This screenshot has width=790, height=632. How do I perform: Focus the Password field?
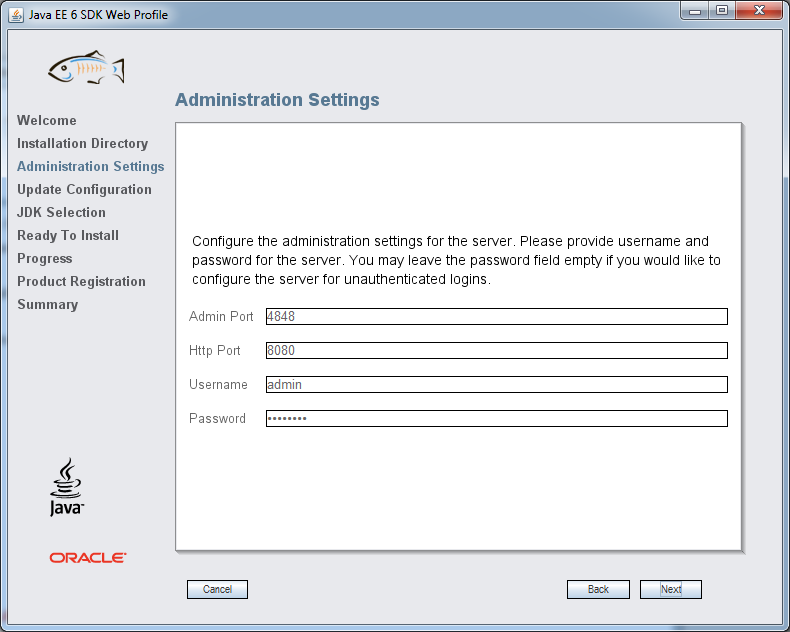[x=497, y=418]
